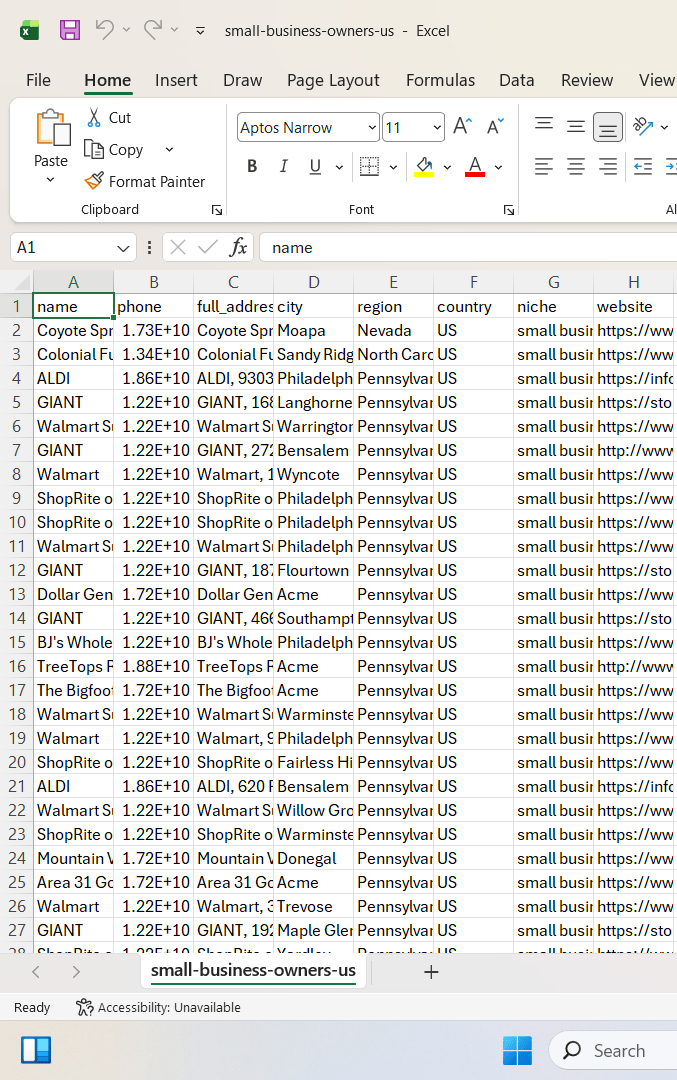This screenshot has width=677, height=1080.
Task: Expand border options arrow
Action: click(393, 167)
